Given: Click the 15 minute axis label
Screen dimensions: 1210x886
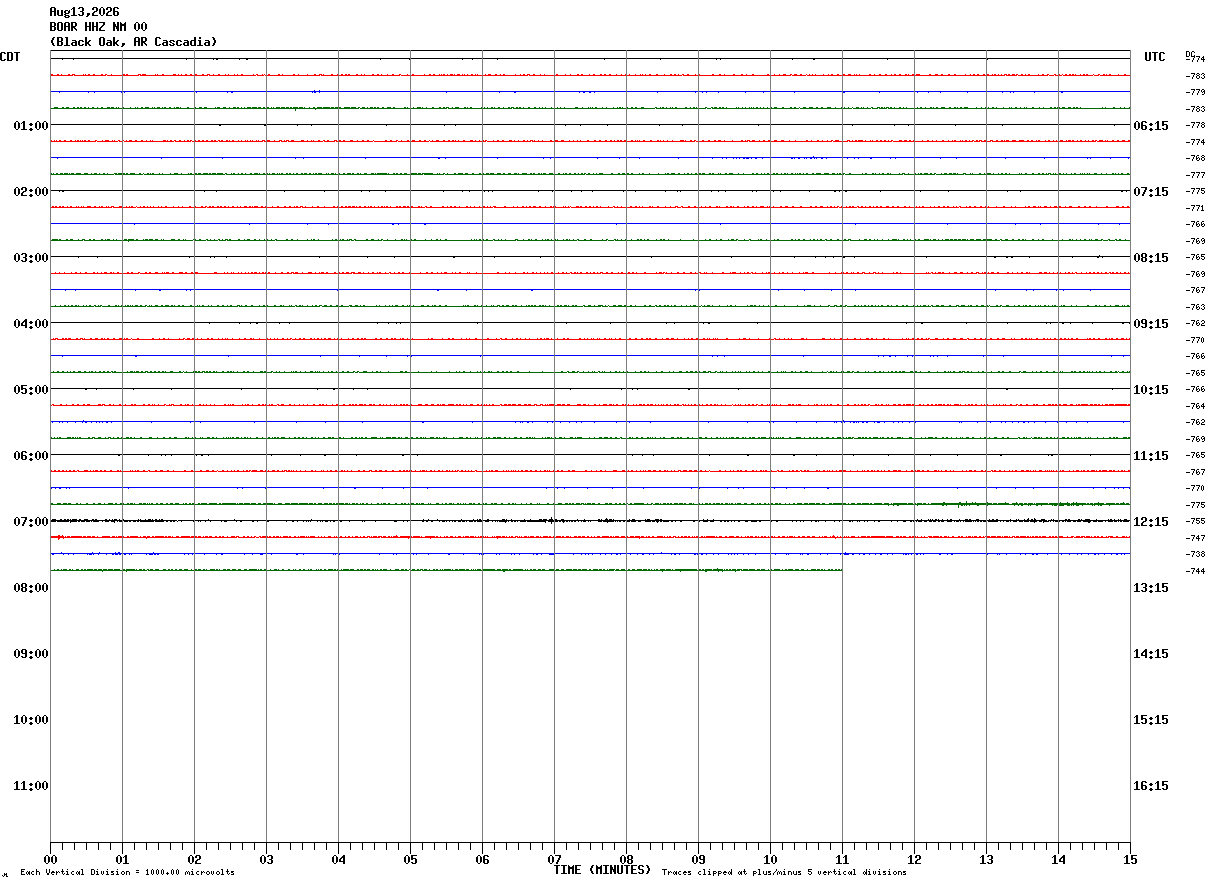Looking at the screenshot, I should point(1130,860).
